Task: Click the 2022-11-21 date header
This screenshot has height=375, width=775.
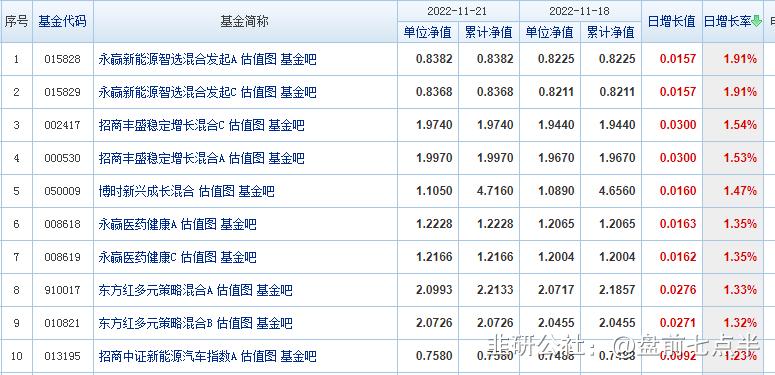Action: click(x=458, y=11)
